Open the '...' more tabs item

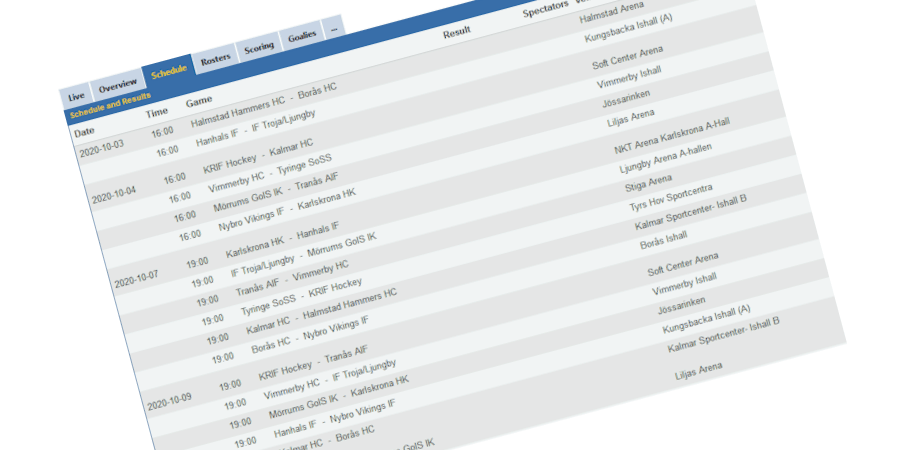(333, 28)
